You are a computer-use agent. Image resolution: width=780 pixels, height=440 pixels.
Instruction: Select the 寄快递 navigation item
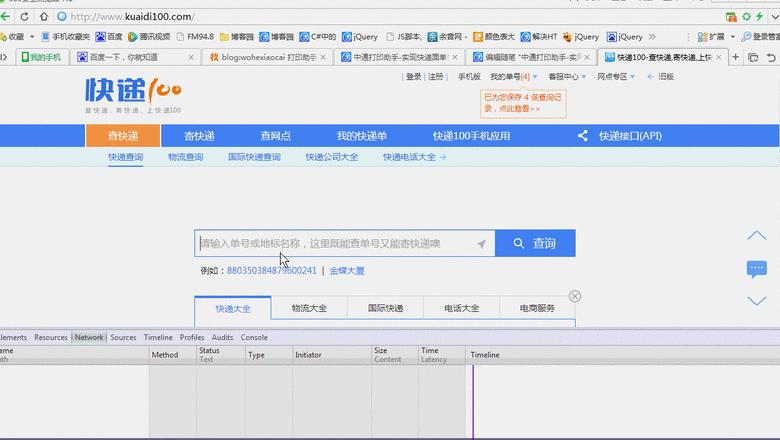(199, 136)
